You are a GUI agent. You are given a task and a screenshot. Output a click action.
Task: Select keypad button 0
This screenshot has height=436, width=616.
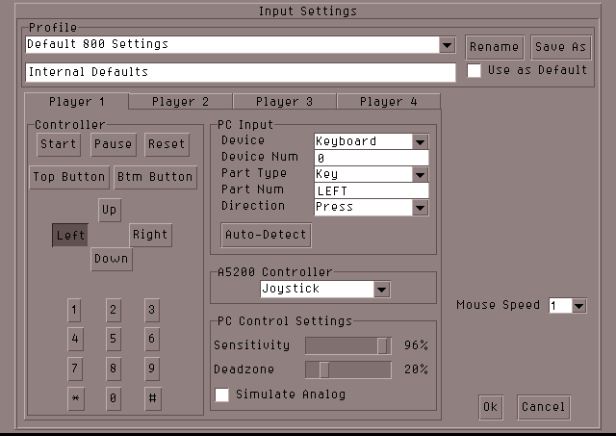pyautogui.click(x=113, y=399)
